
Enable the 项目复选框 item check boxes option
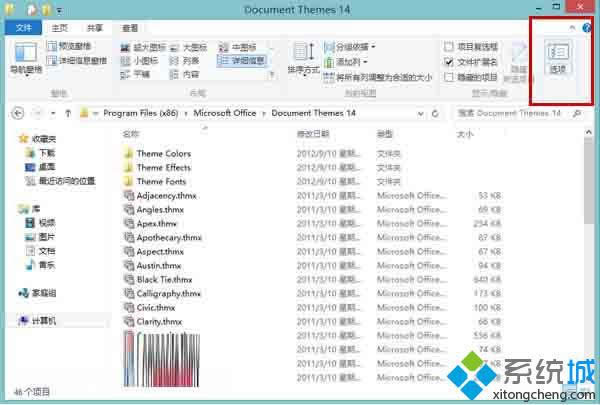[x=471, y=47]
